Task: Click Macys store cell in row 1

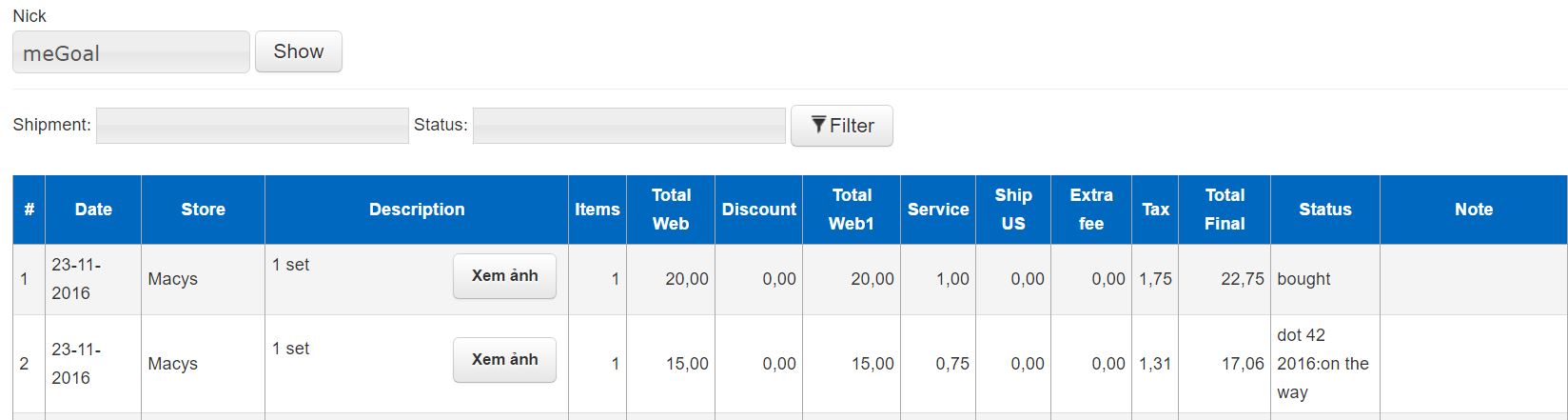Action: click(173, 279)
